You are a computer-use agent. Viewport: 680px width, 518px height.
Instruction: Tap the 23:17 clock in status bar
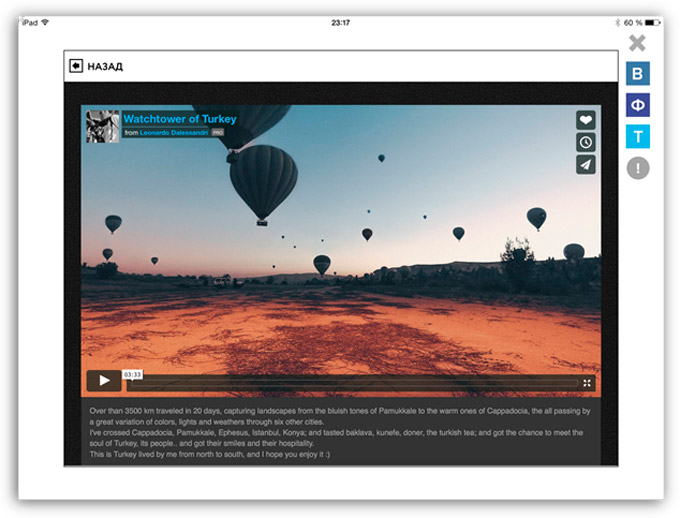tap(340, 23)
